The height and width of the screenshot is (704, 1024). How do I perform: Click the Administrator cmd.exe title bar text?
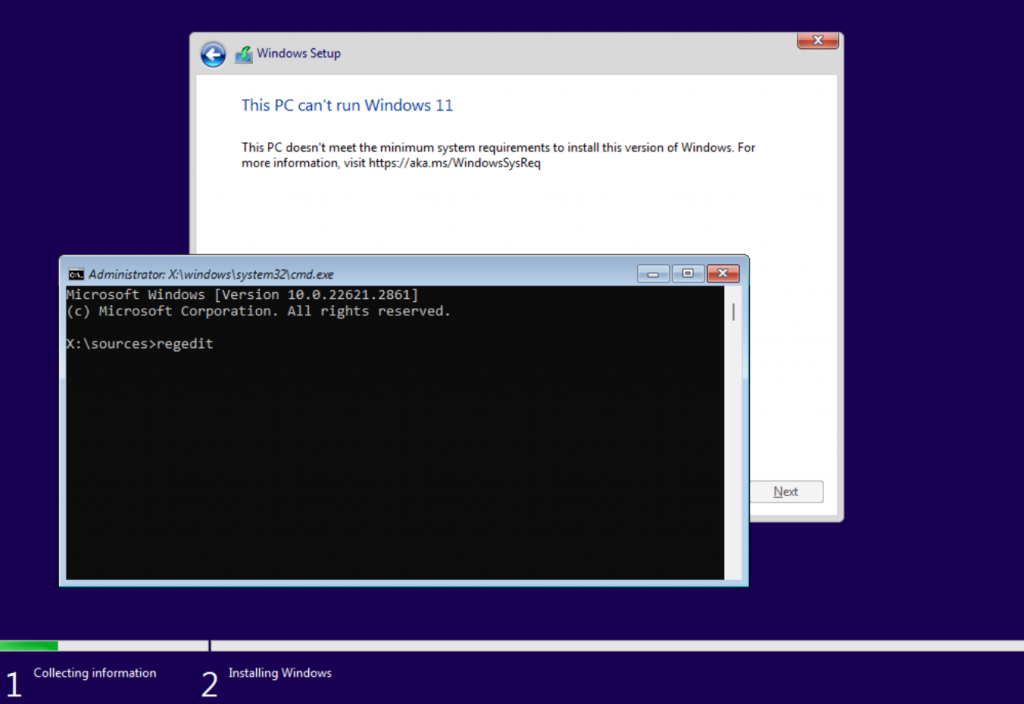click(x=211, y=274)
